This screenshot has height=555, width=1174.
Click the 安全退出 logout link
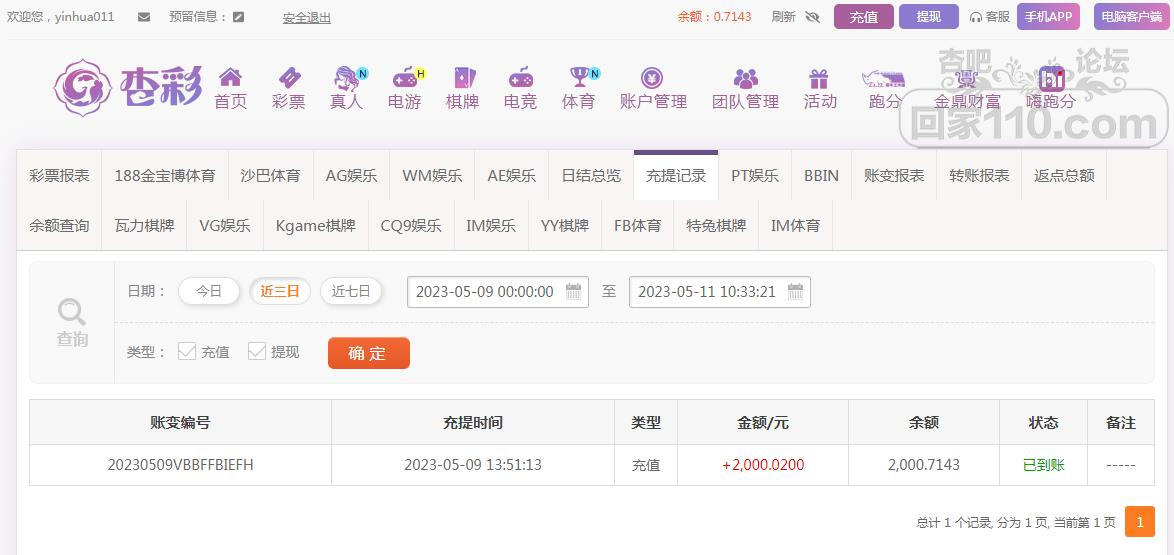(306, 17)
